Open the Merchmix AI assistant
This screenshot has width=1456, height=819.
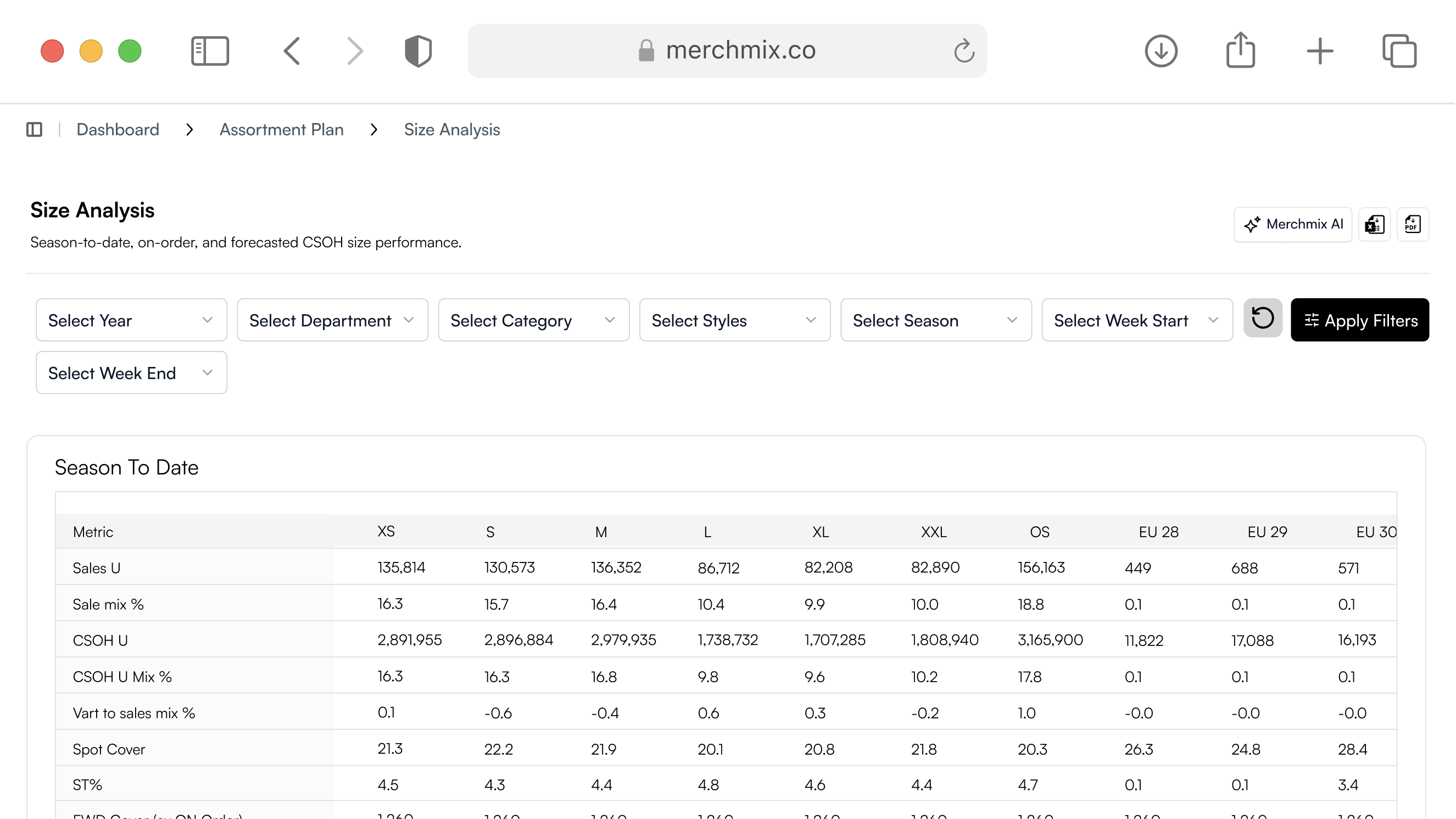(x=1293, y=225)
